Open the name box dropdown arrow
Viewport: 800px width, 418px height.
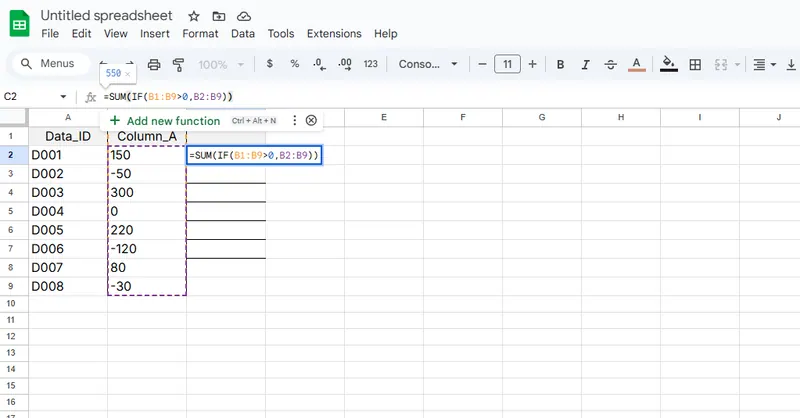(x=64, y=97)
